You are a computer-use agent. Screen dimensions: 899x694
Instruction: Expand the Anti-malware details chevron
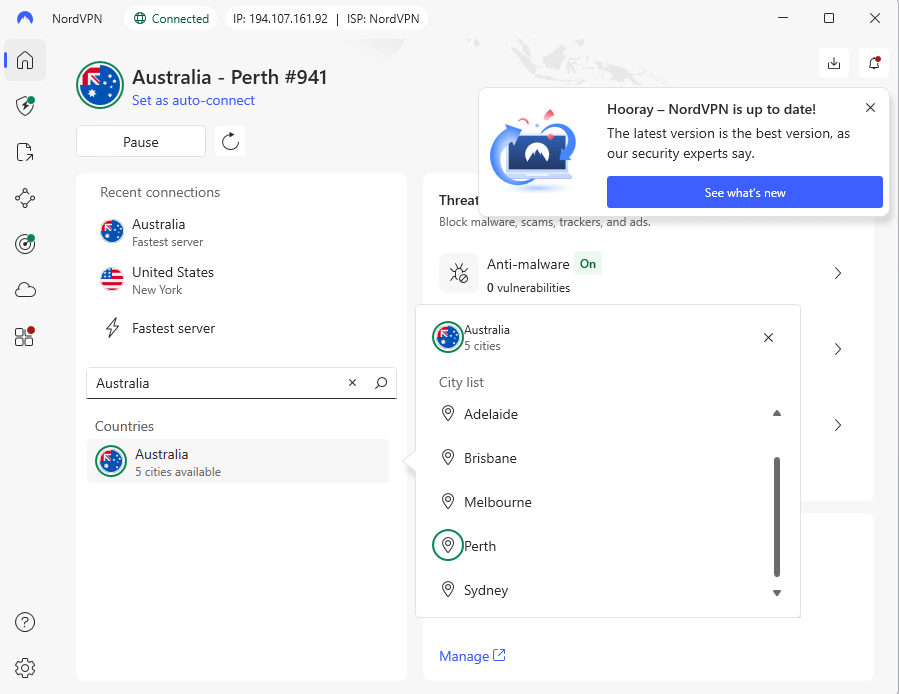point(837,272)
